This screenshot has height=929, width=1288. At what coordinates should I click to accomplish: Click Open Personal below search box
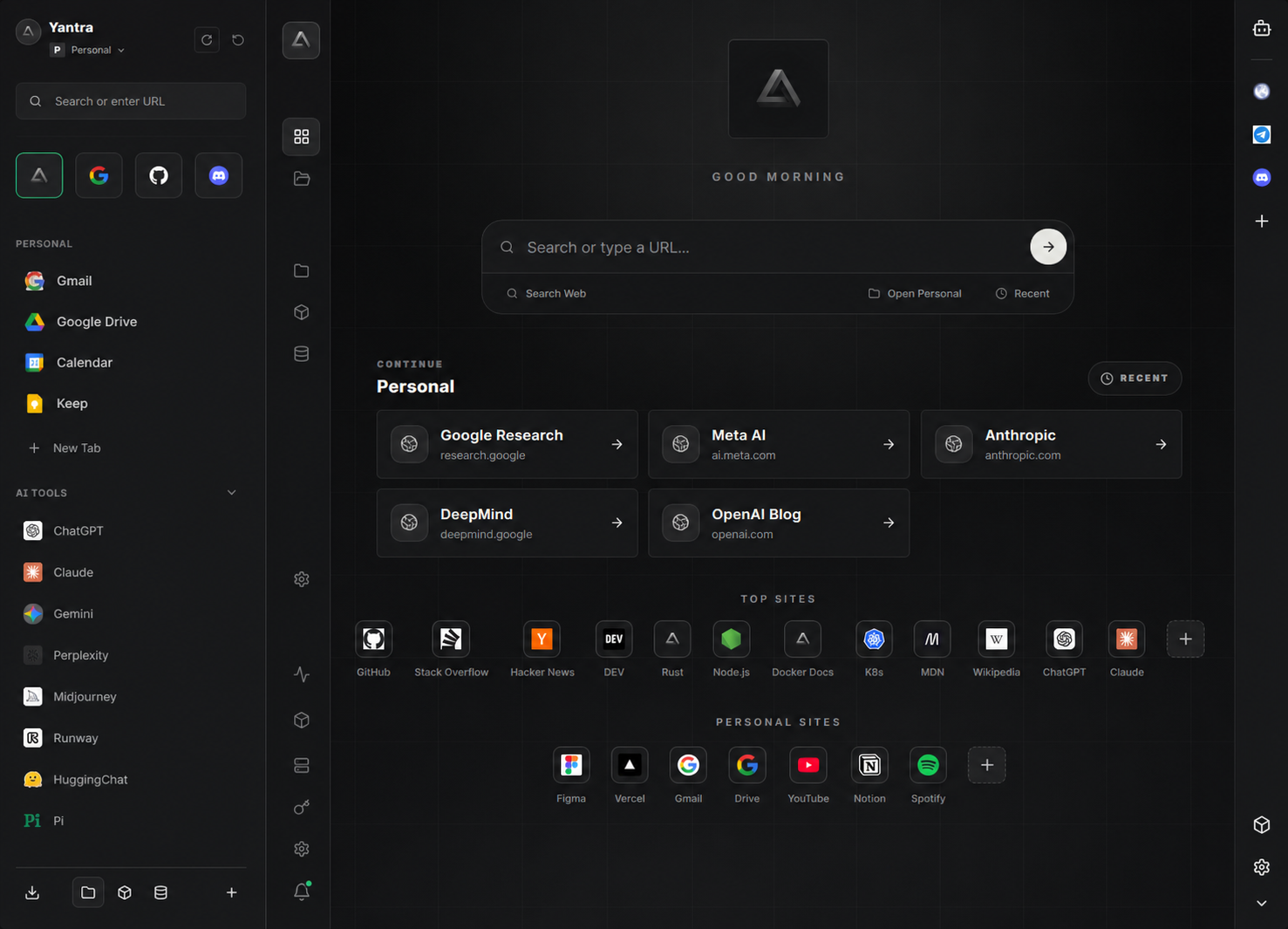(x=915, y=294)
